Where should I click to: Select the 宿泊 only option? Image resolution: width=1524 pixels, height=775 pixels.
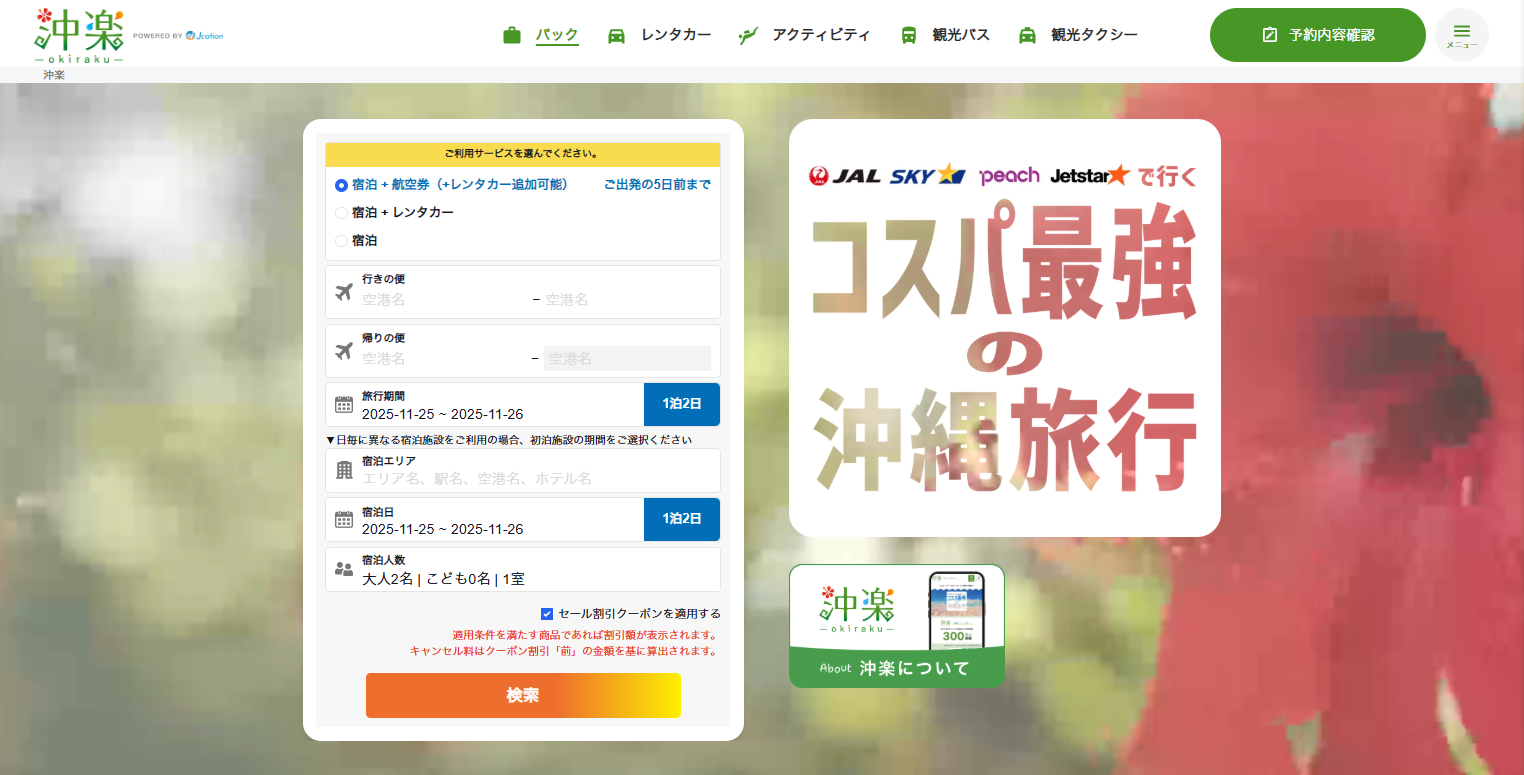pos(340,240)
